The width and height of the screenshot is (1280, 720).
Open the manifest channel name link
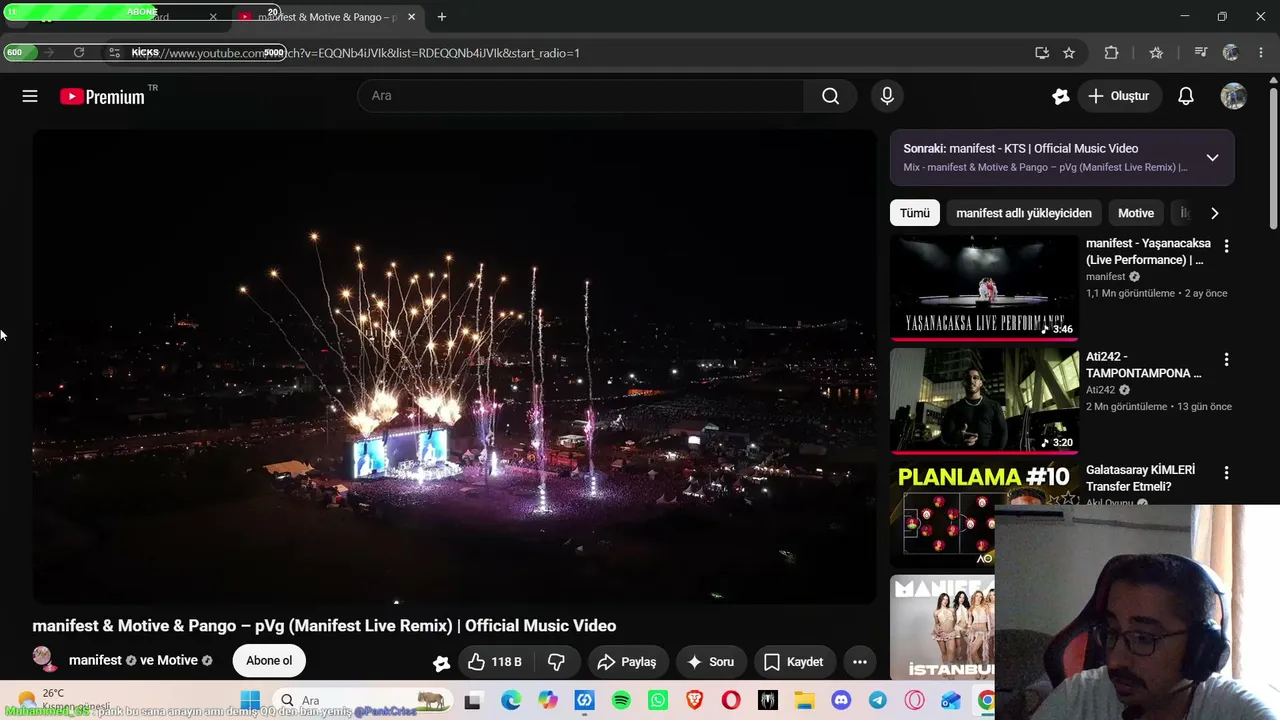coord(96,661)
